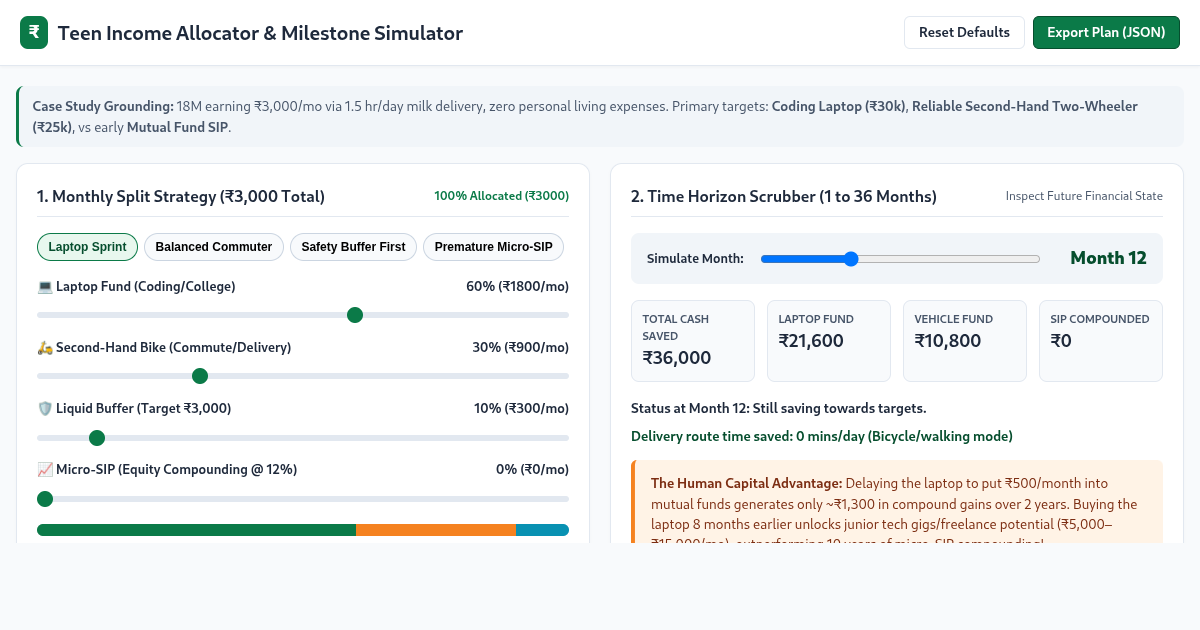
Task: Click the shield emoji beside Liquid Buffer
Action: 45,409
